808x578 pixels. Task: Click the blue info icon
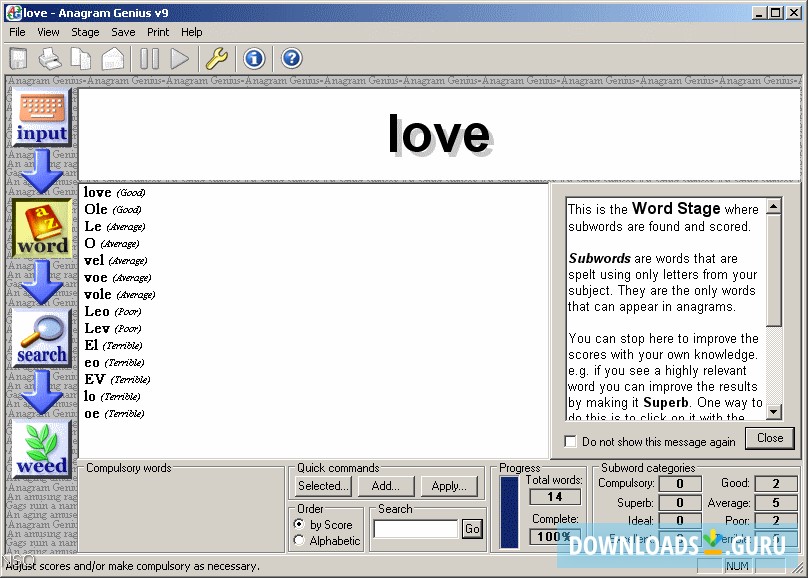coord(254,59)
